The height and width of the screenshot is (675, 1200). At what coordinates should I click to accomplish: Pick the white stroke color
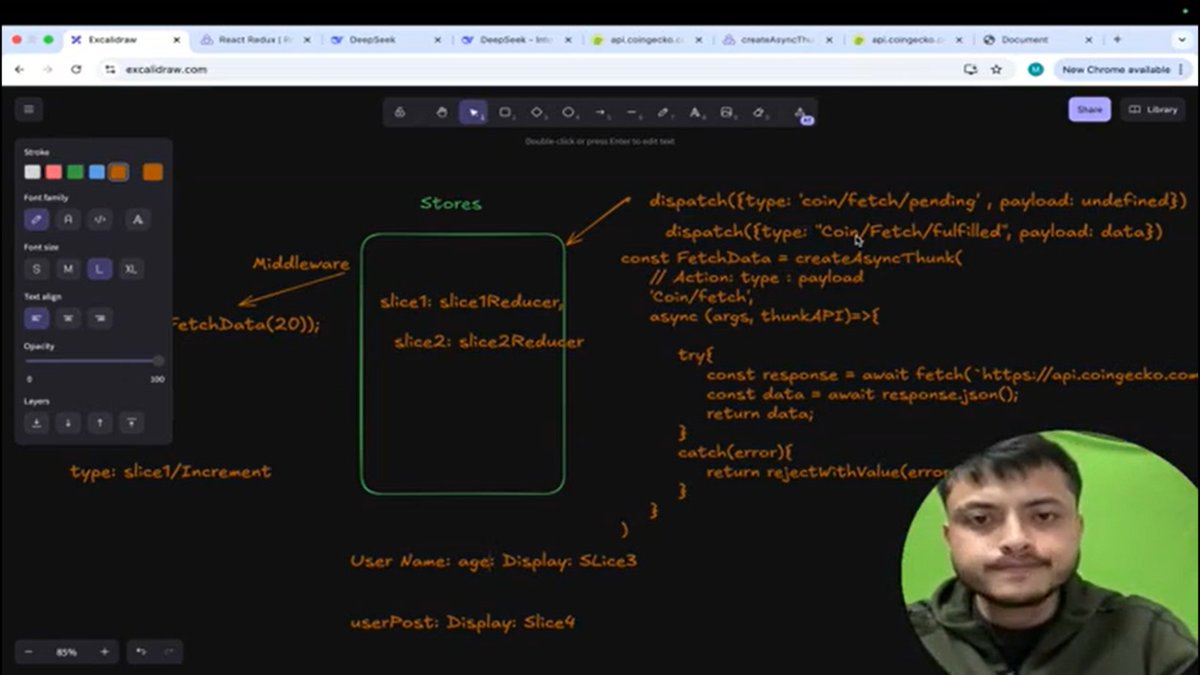(x=33, y=172)
